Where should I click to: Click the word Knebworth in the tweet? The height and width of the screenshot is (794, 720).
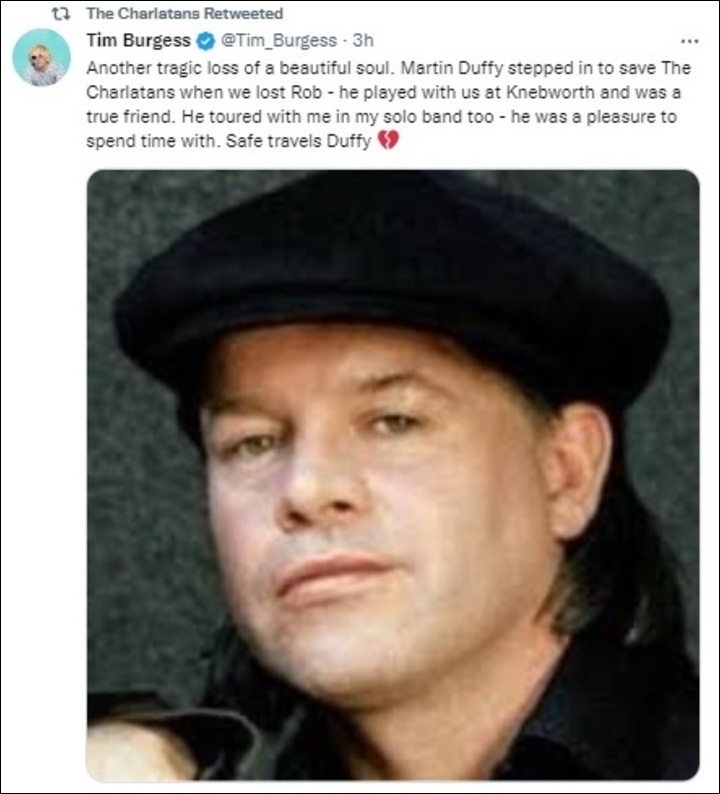pyautogui.click(x=550, y=92)
